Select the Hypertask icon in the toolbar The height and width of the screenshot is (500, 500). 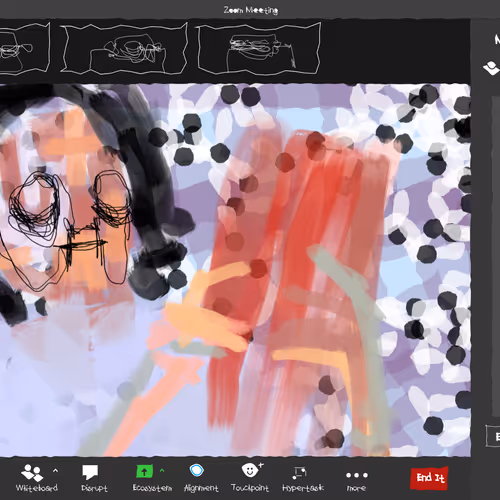click(x=299, y=473)
